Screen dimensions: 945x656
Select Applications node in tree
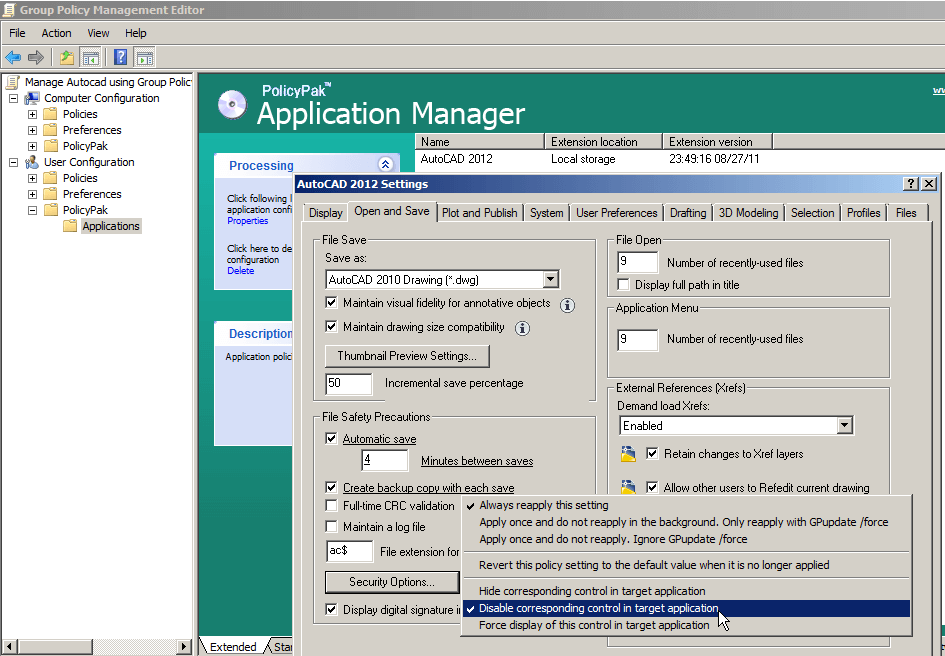(111, 226)
